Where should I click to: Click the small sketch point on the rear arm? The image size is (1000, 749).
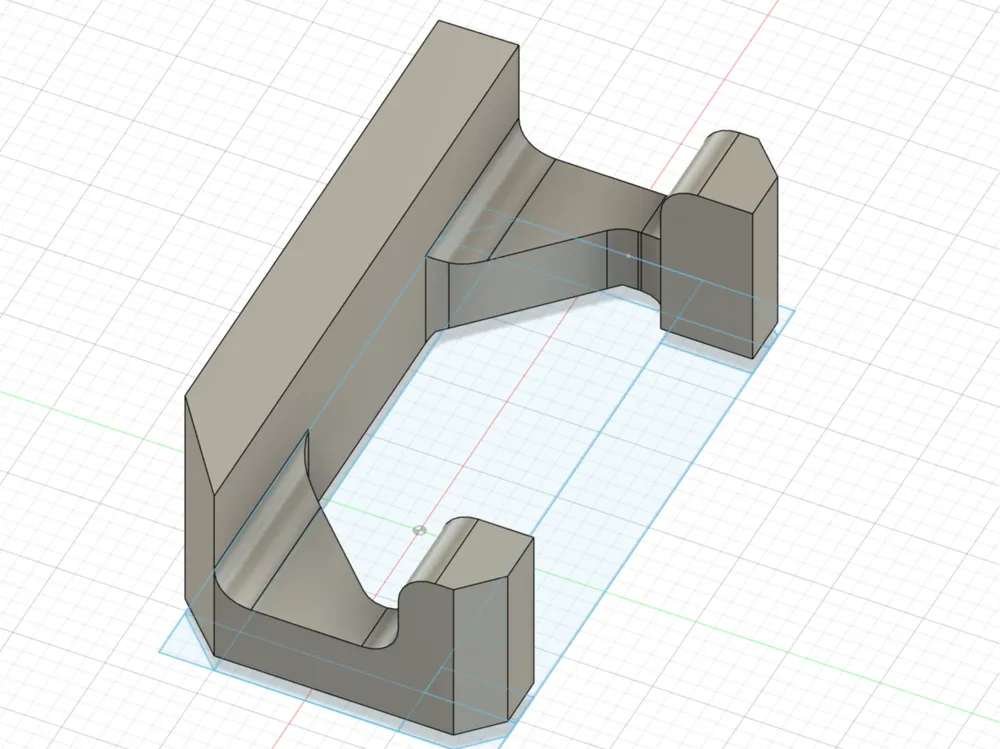(x=628, y=256)
